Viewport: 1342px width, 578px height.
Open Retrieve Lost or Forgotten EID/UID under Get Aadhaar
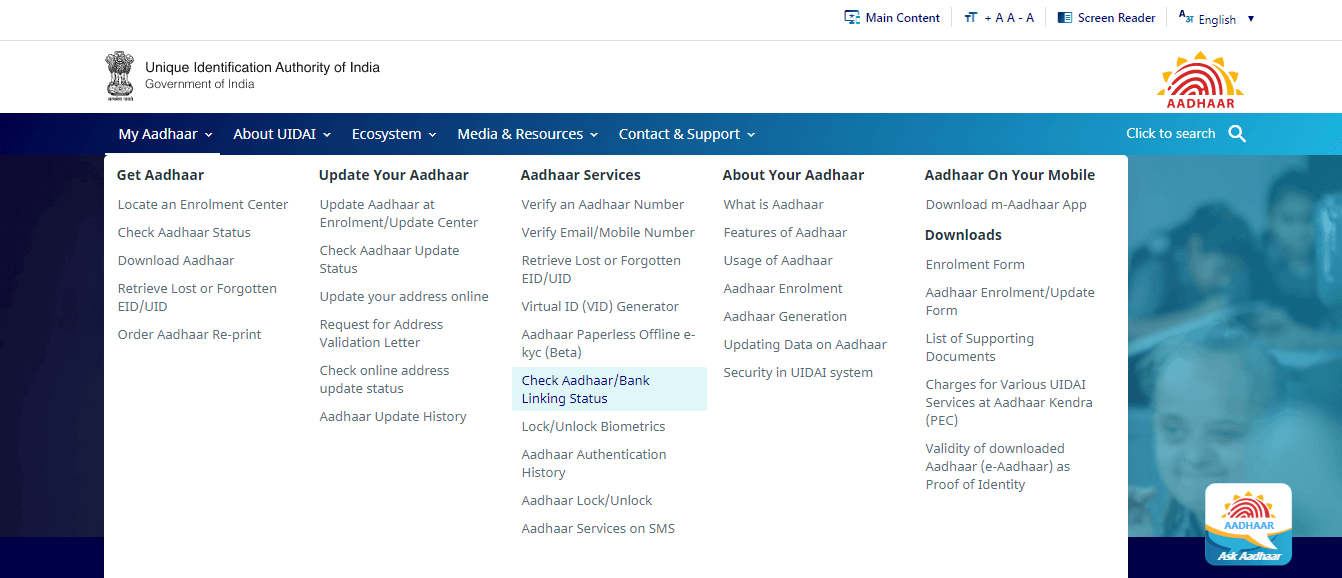[197, 297]
